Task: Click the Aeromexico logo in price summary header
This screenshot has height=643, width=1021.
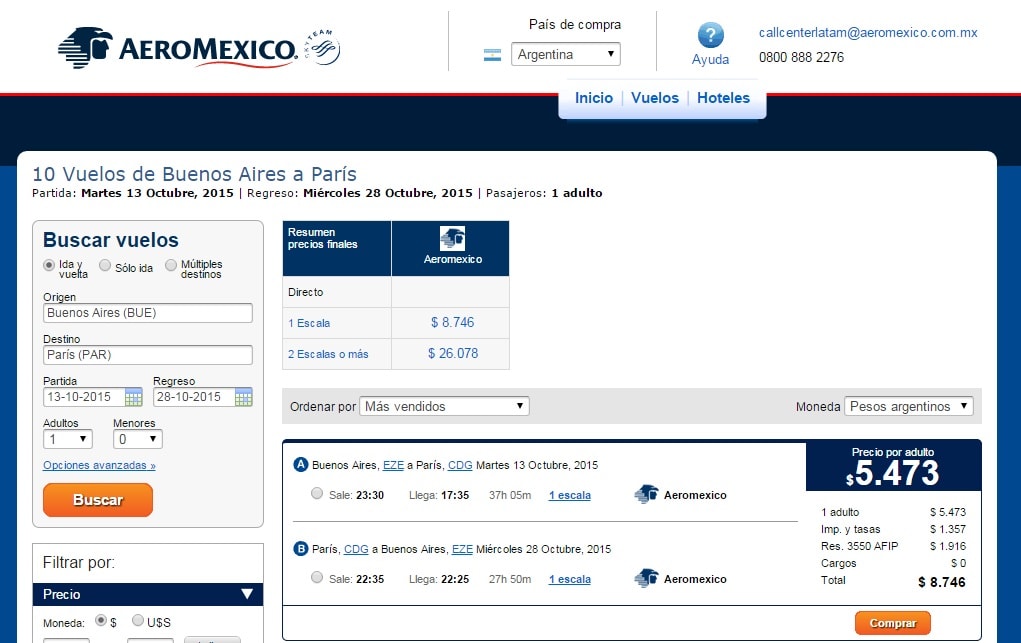Action: pyautogui.click(x=452, y=238)
